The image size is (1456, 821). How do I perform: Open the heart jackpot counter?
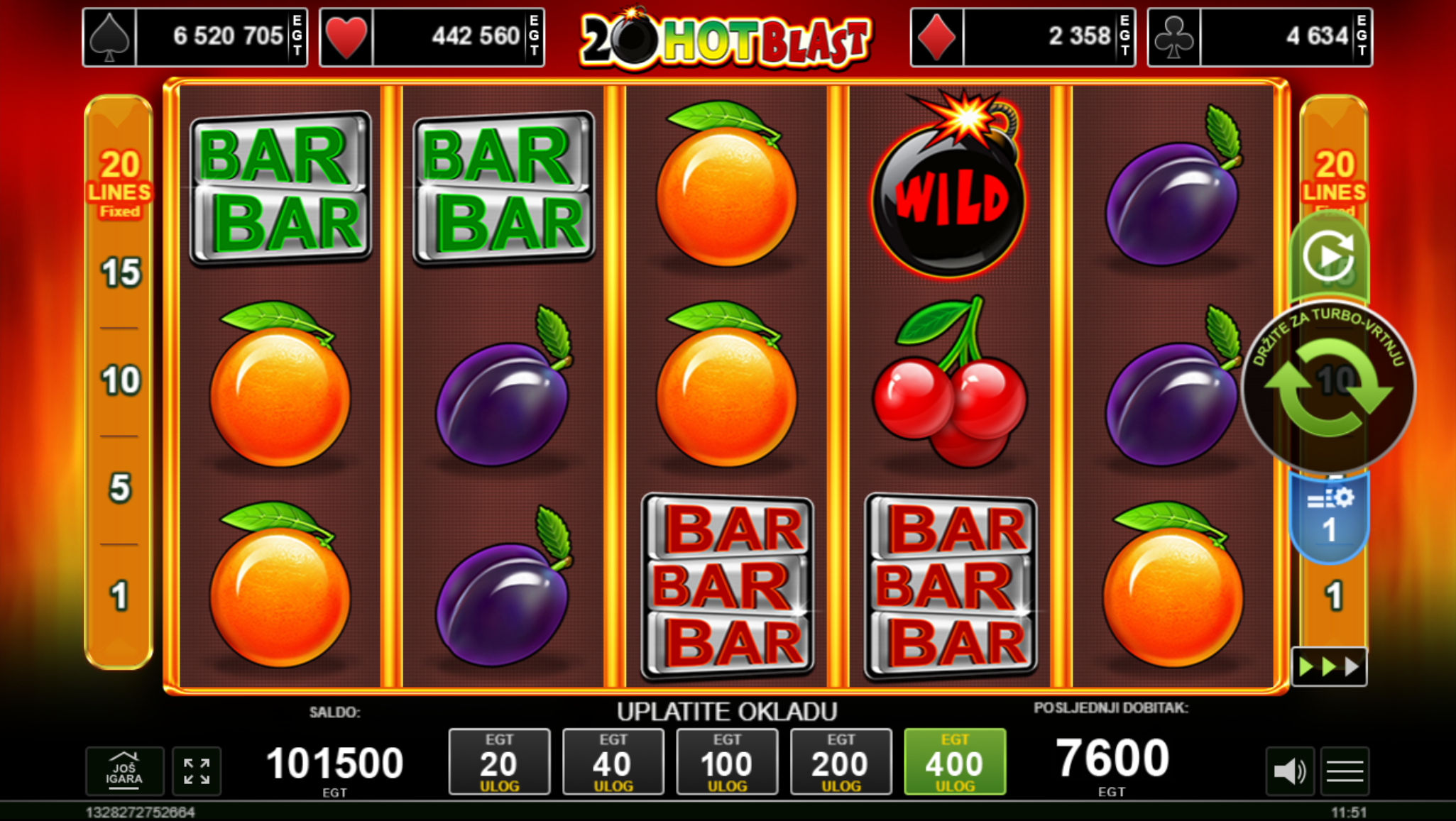click(x=432, y=37)
